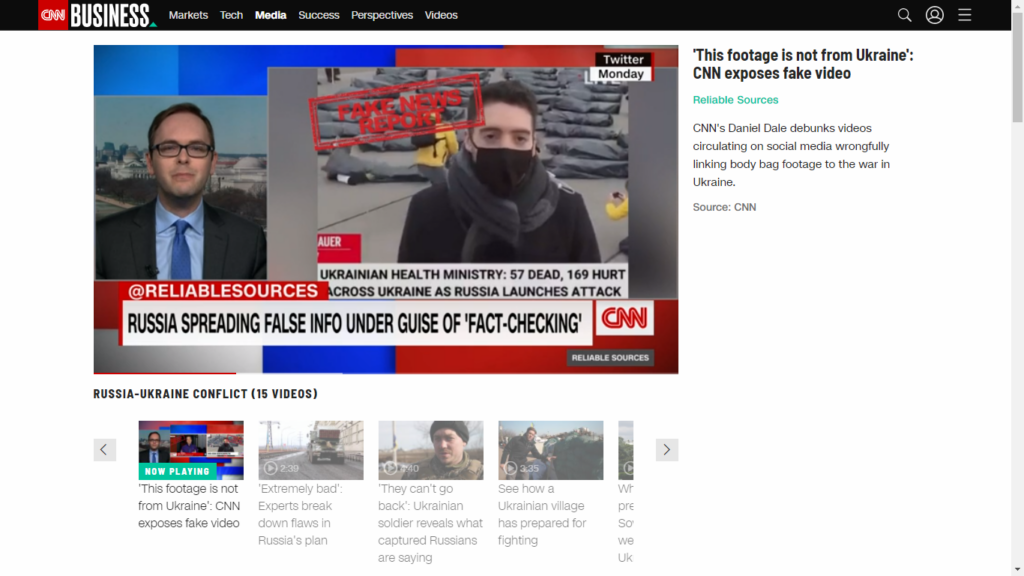Open "See how a Ukrainian village" title
The image size is (1024, 576).
click(542, 515)
